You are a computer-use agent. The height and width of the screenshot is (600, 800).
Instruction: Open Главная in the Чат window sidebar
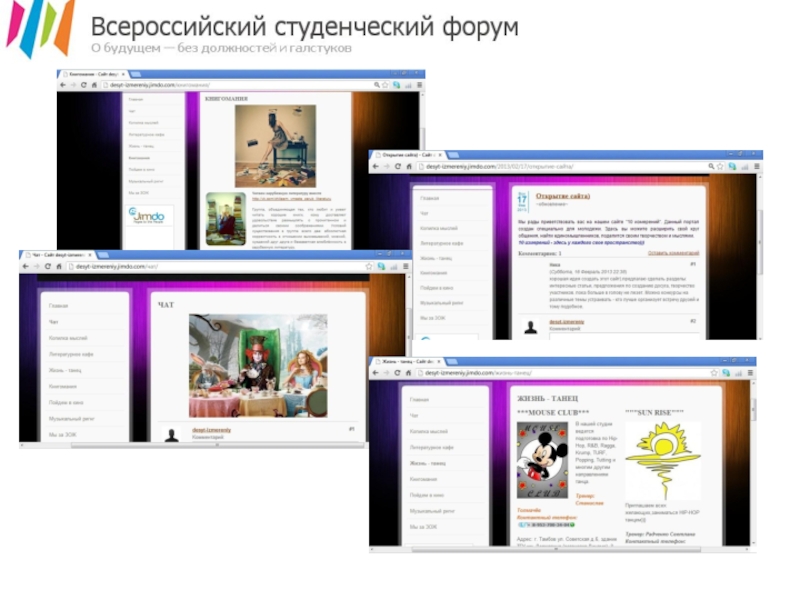pos(59,306)
